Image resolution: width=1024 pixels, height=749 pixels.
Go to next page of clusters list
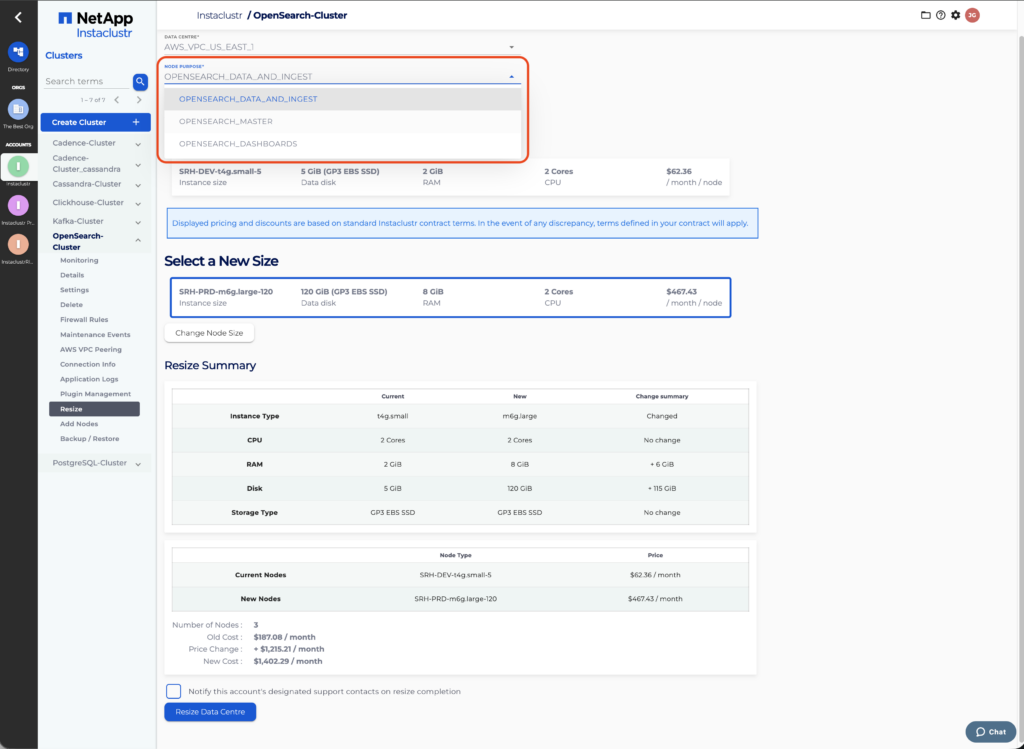(x=139, y=100)
